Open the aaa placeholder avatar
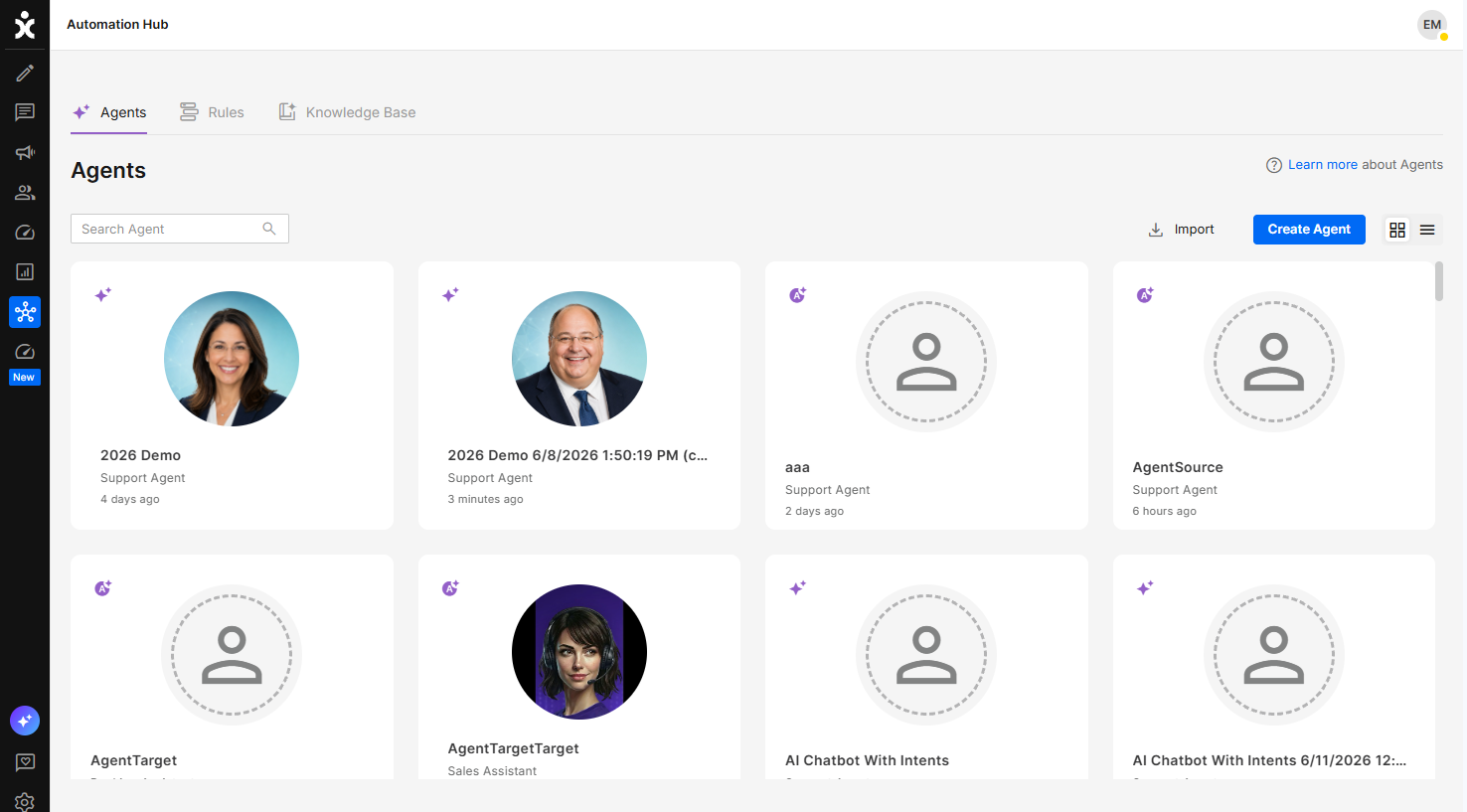 (926, 362)
